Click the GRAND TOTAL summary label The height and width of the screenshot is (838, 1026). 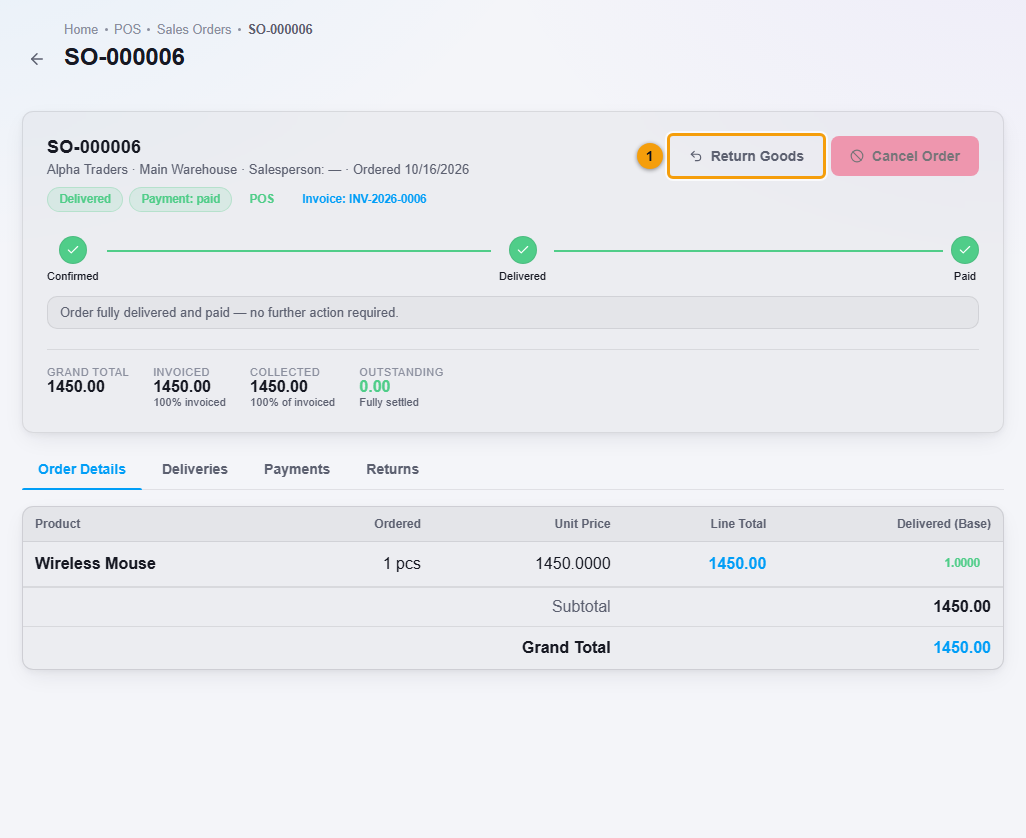pos(88,372)
